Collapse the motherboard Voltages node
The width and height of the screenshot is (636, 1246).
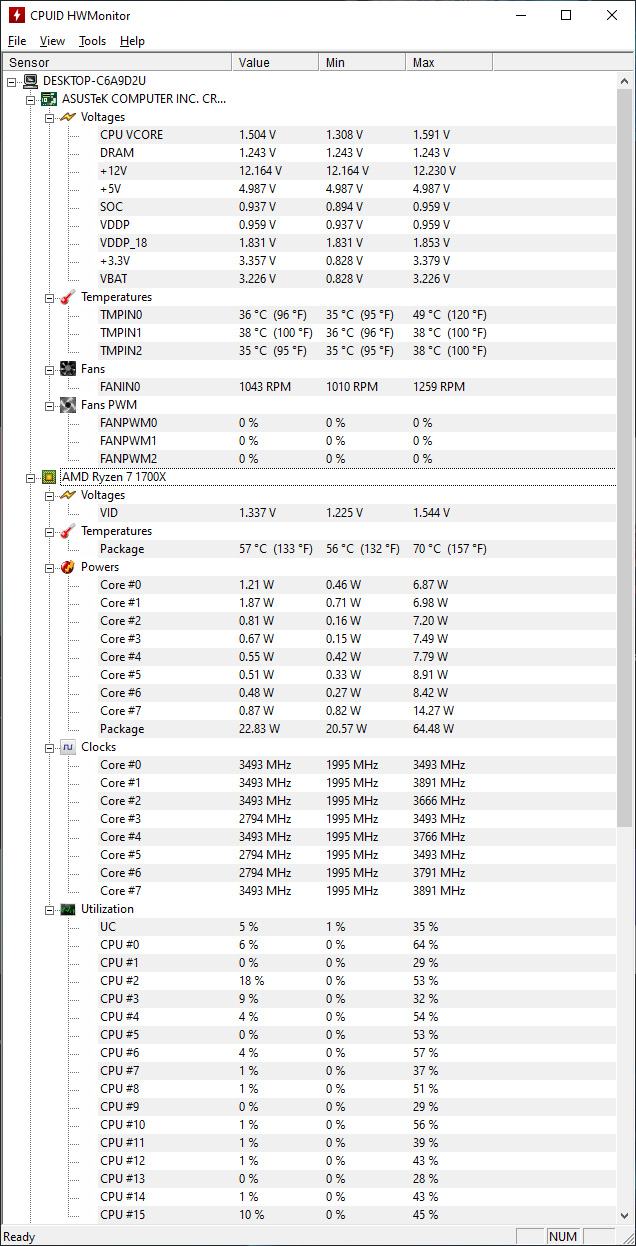pos(50,117)
